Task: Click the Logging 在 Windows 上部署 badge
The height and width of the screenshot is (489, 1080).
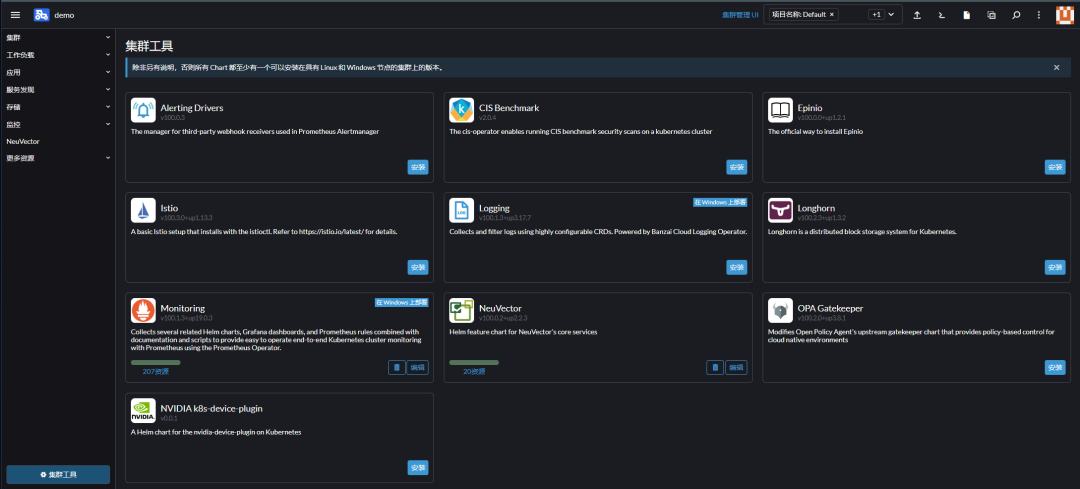Action: [x=720, y=202]
